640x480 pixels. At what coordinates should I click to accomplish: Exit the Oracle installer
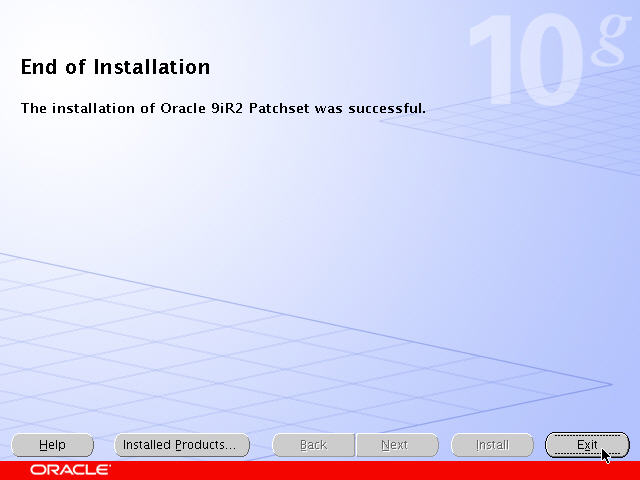[x=587, y=445]
